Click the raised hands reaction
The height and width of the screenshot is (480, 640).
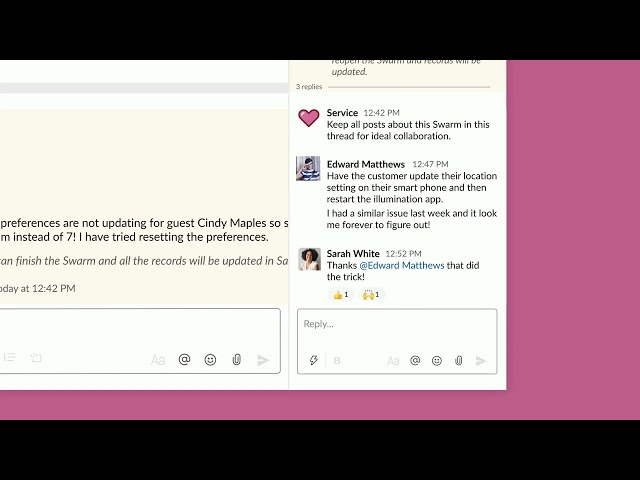(371, 295)
